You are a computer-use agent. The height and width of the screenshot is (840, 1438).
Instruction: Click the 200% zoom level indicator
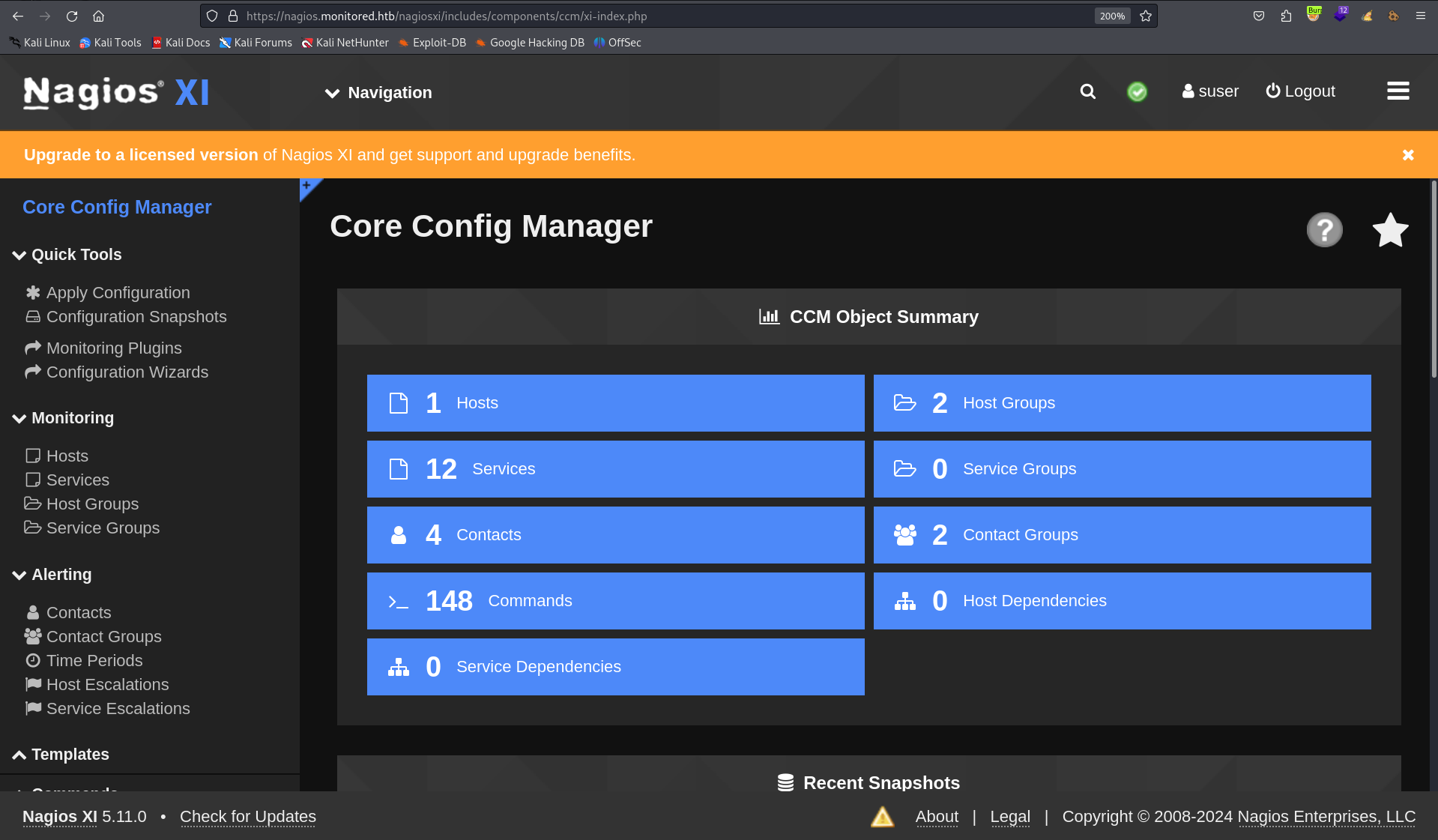1112,16
